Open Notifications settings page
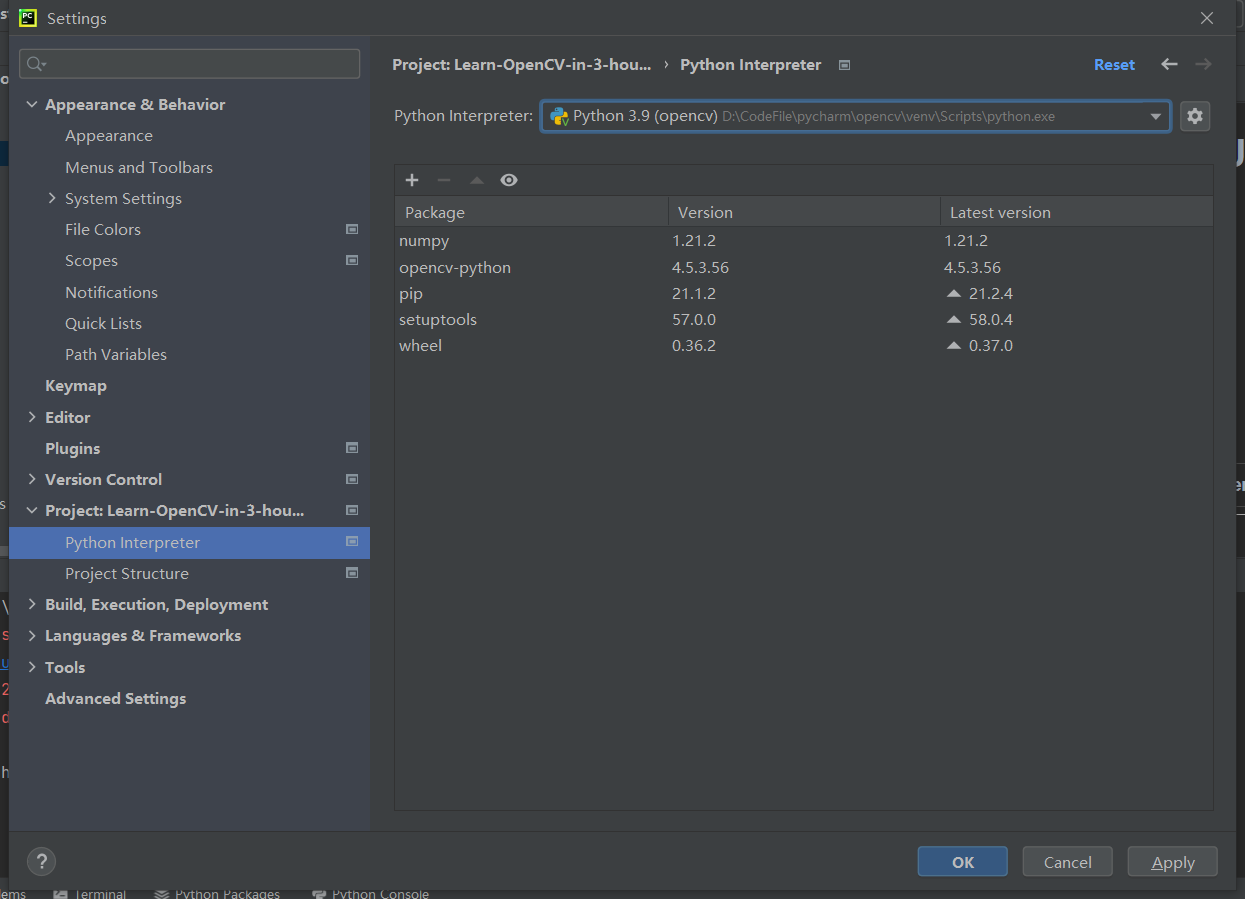 pyautogui.click(x=111, y=292)
